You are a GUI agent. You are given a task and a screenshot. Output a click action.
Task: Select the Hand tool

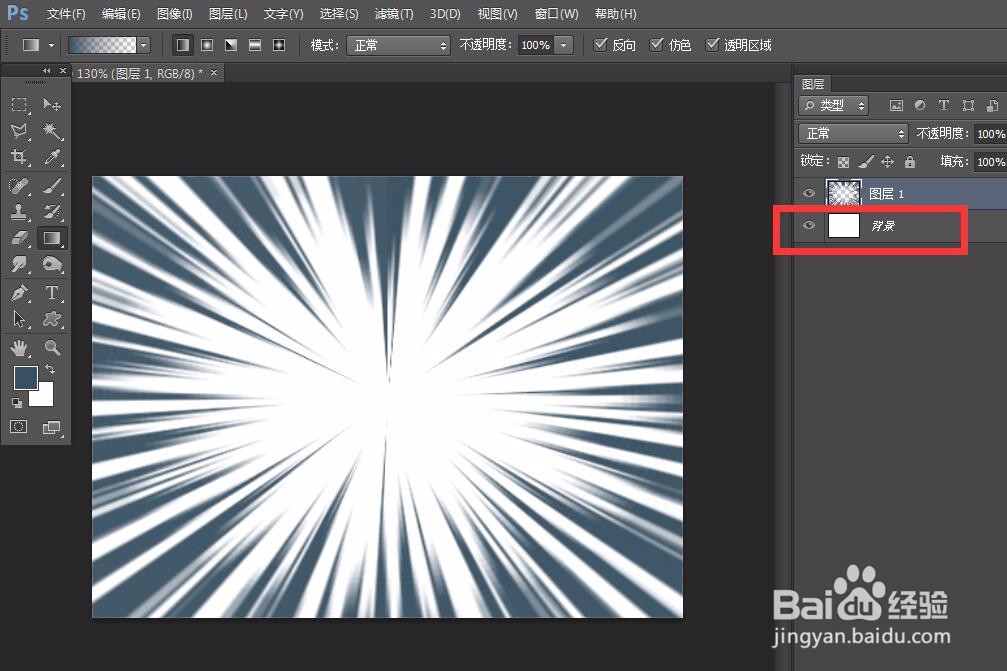pyautogui.click(x=19, y=348)
